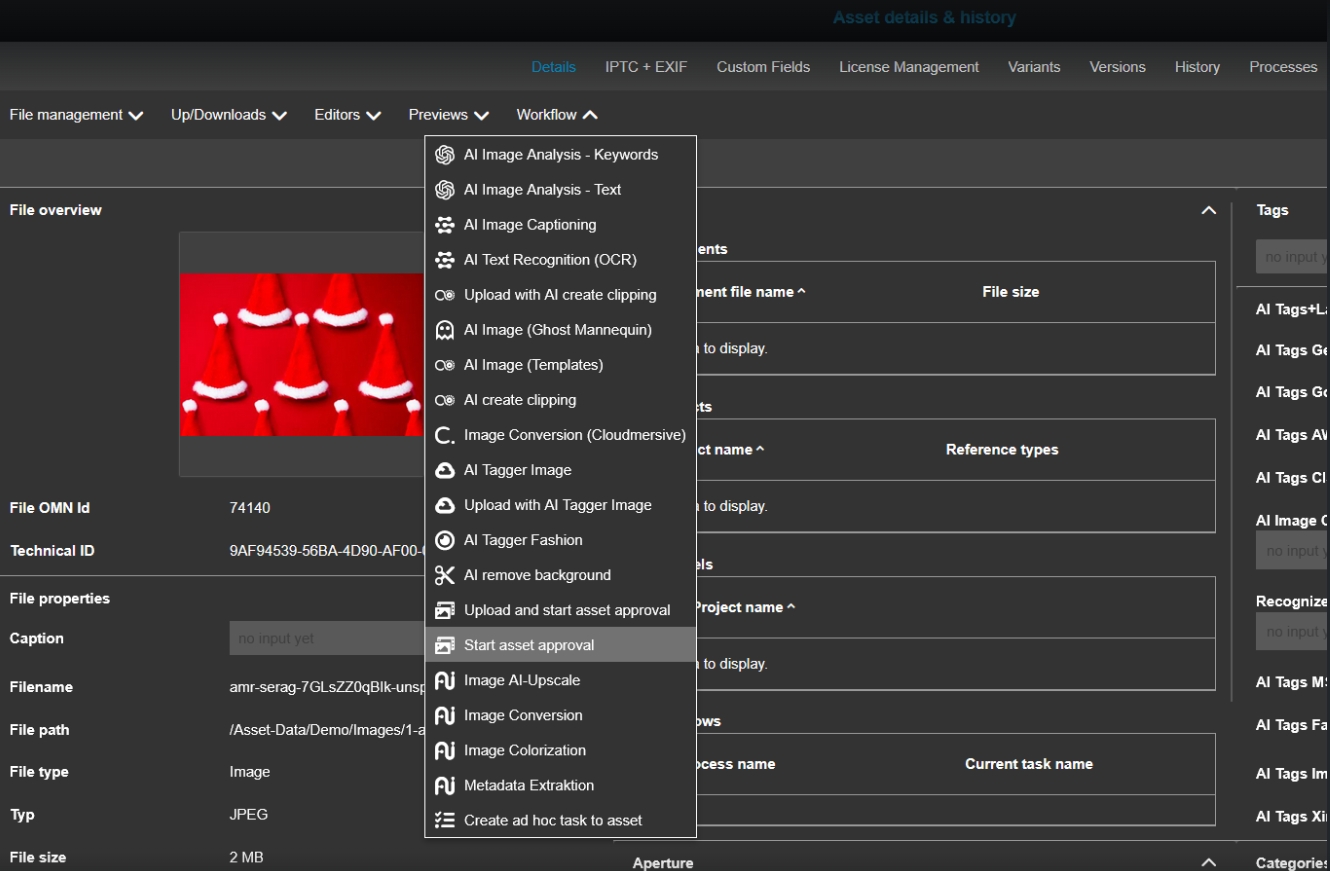Click the AI Image Captioning icon
This screenshot has width=1330, height=871.
click(445, 225)
